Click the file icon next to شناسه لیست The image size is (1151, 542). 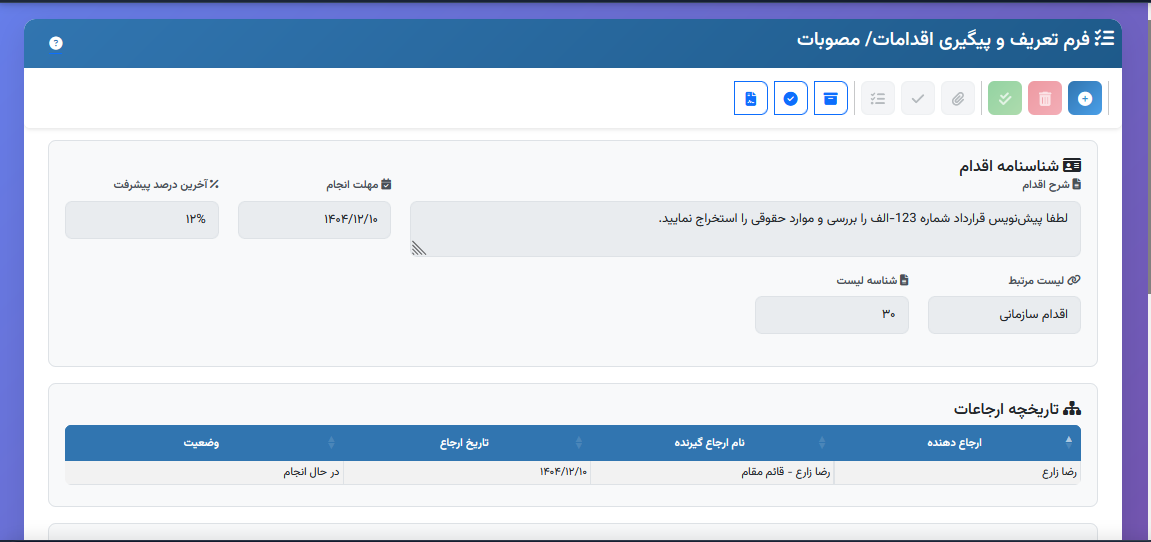click(904, 280)
